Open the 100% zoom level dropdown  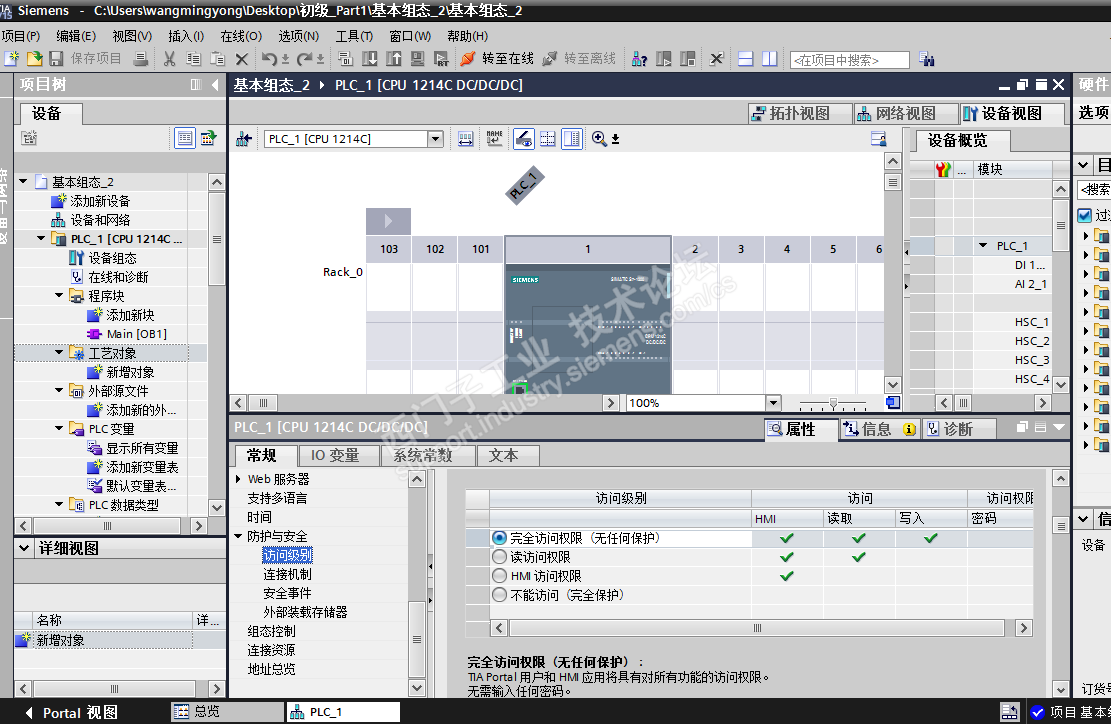click(x=773, y=403)
